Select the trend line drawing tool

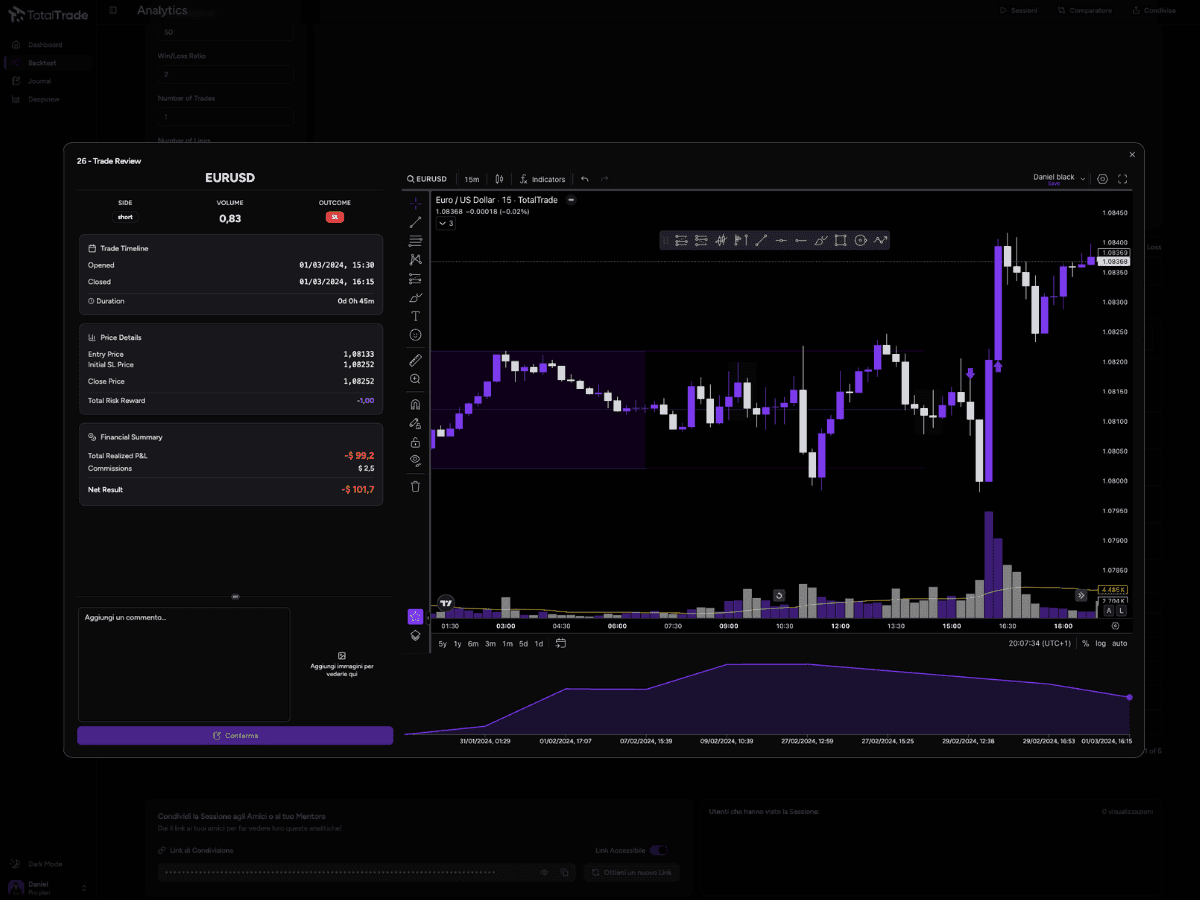pos(416,222)
